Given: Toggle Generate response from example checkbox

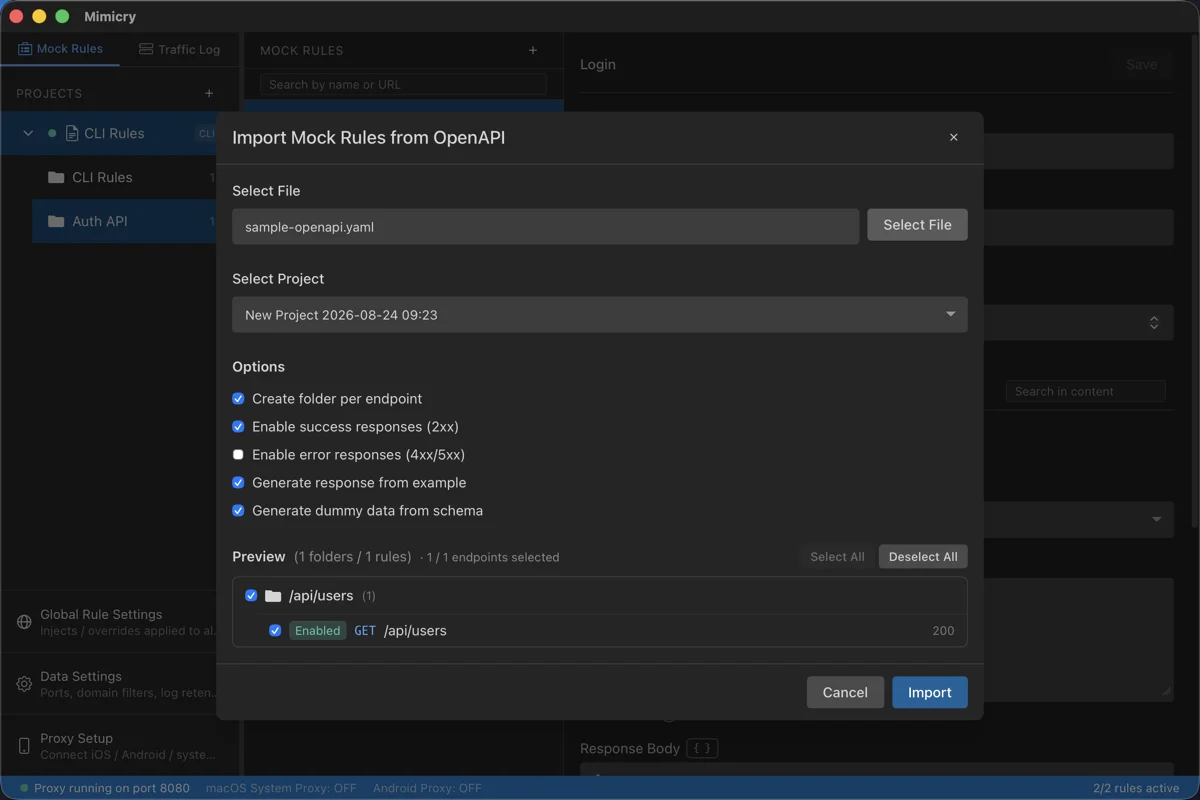Looking at the screenshot, I should 238,482.
